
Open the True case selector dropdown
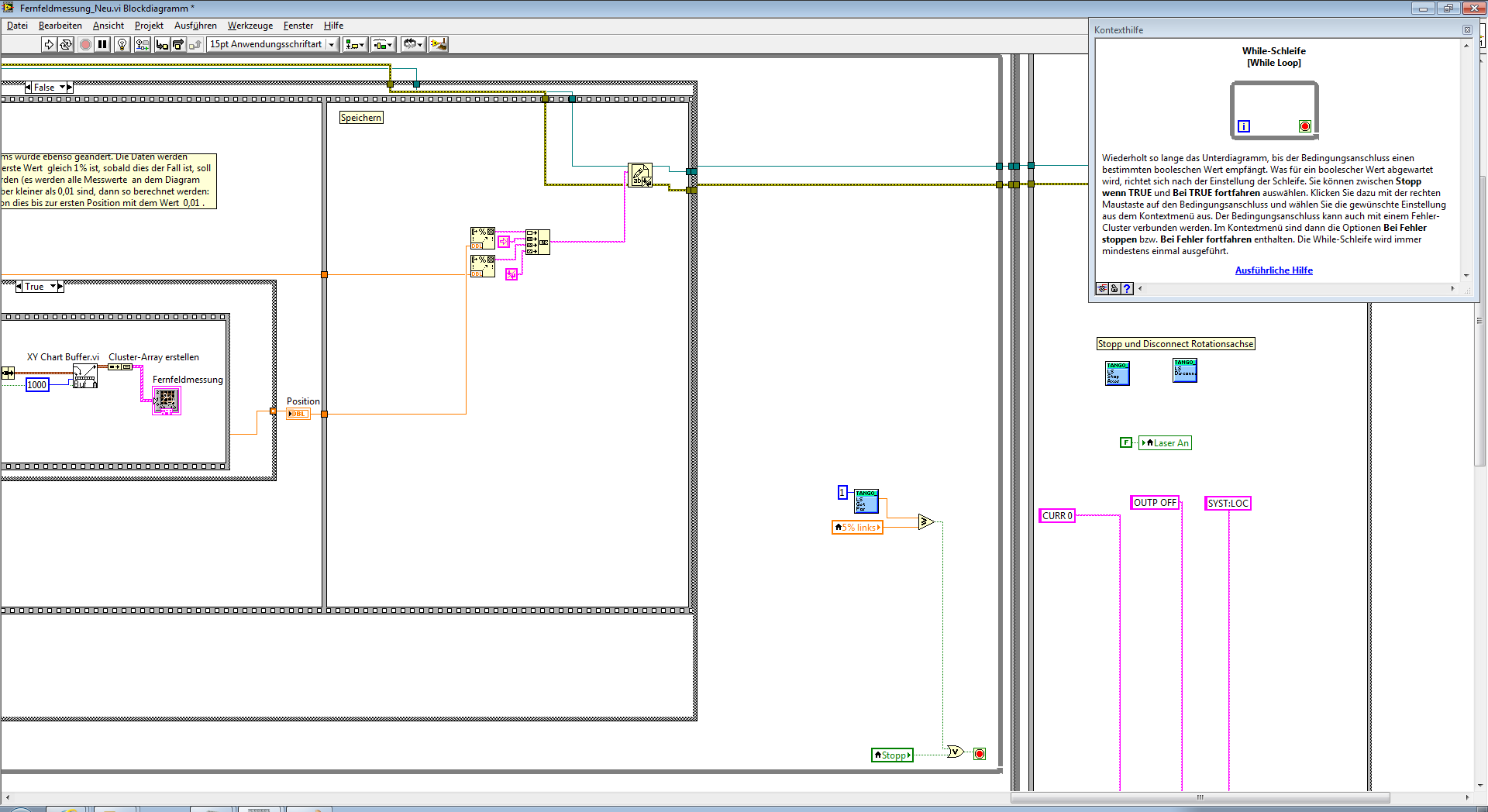[x=53, y=287]
